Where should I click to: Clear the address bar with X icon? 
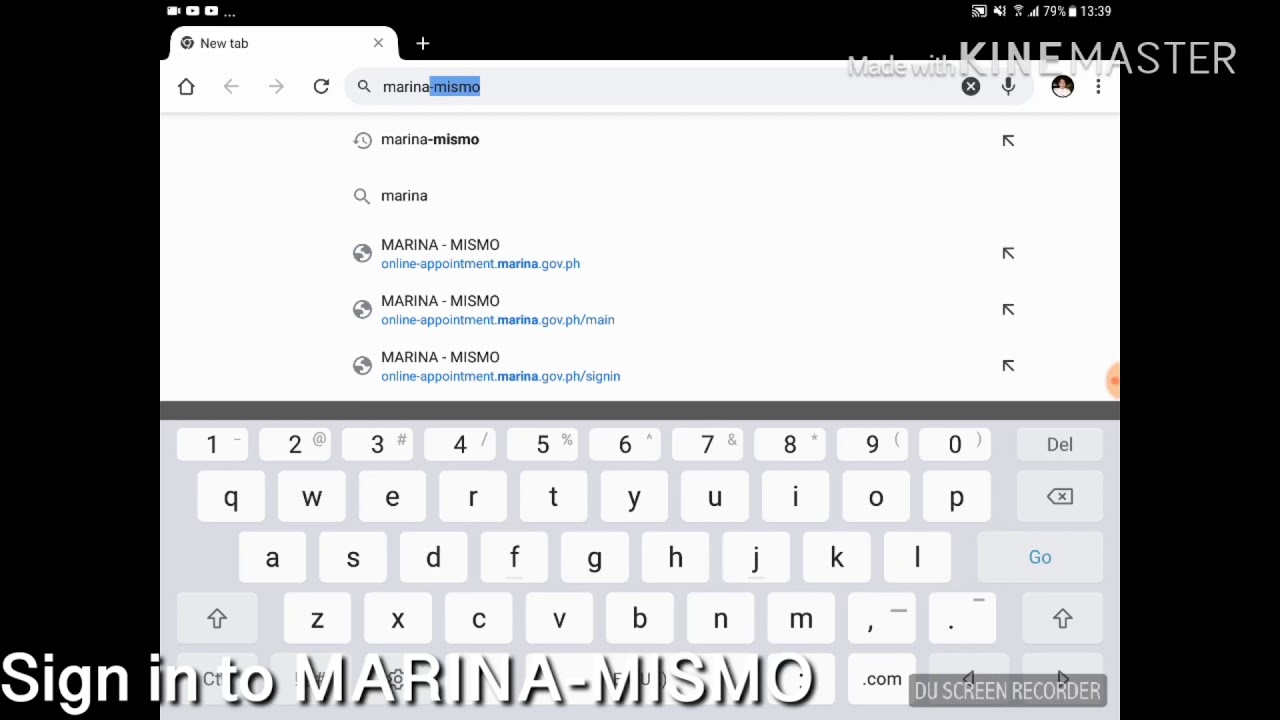971,87
